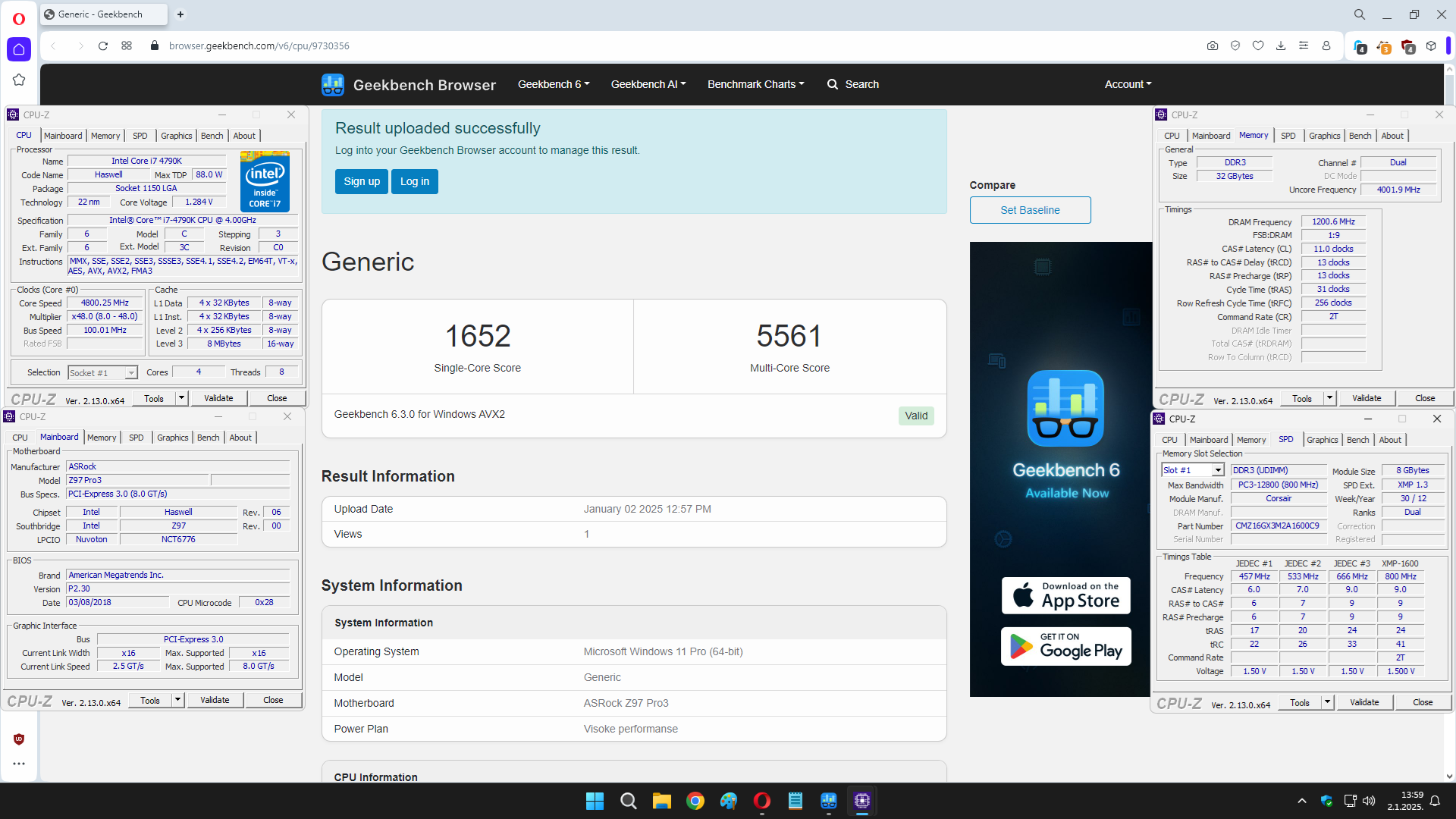Click Get it on Google Play badge
Screen dimensions: 1456x819
click(x=1065, y=646)
